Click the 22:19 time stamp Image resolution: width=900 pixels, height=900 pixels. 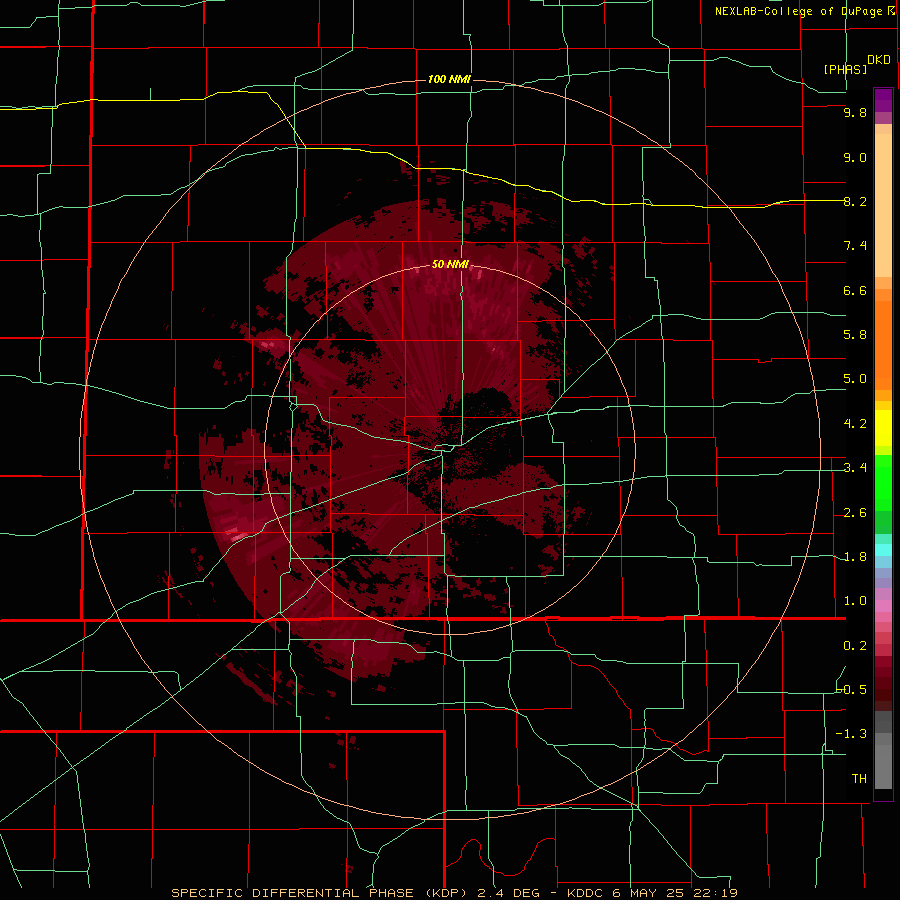[716, 893]
